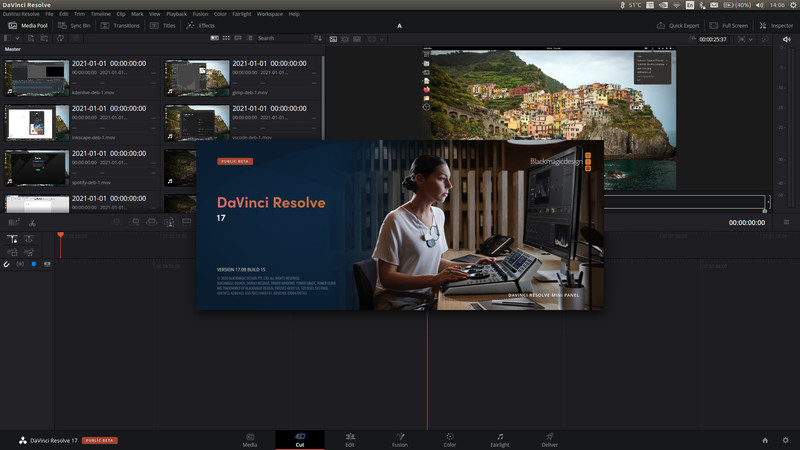Click the Sync Clips icon
The width and height of the screenshot is (800, 450).
tap(60, 38)
